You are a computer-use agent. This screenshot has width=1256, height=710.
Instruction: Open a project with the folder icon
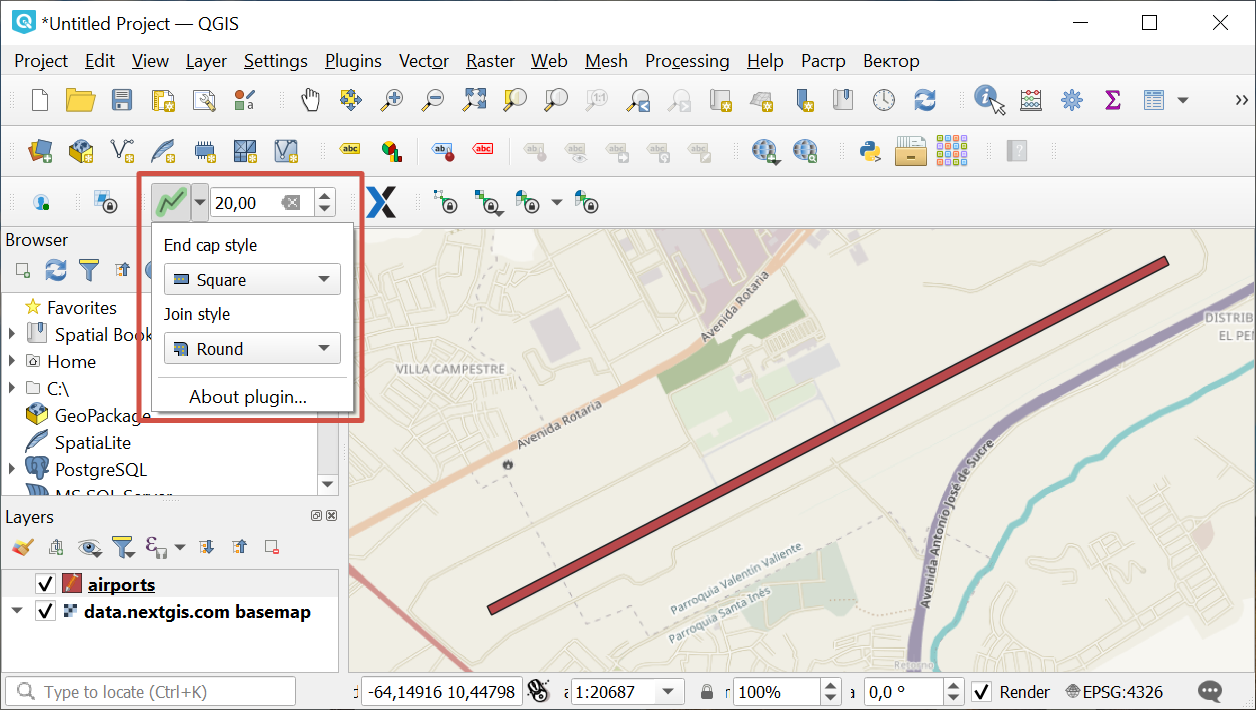coord(80,99)
